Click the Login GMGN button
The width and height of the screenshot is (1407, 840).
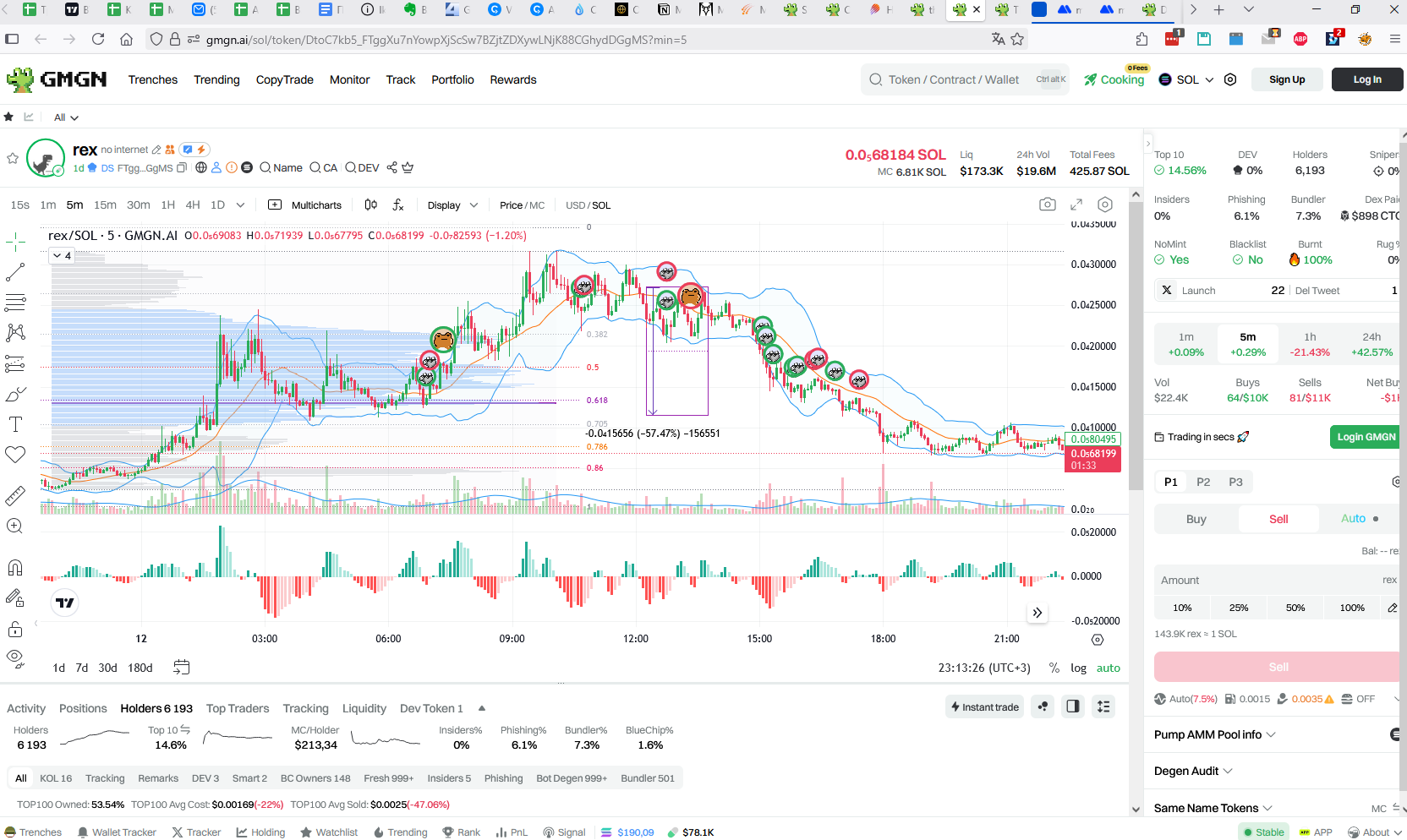(1365, 437)
